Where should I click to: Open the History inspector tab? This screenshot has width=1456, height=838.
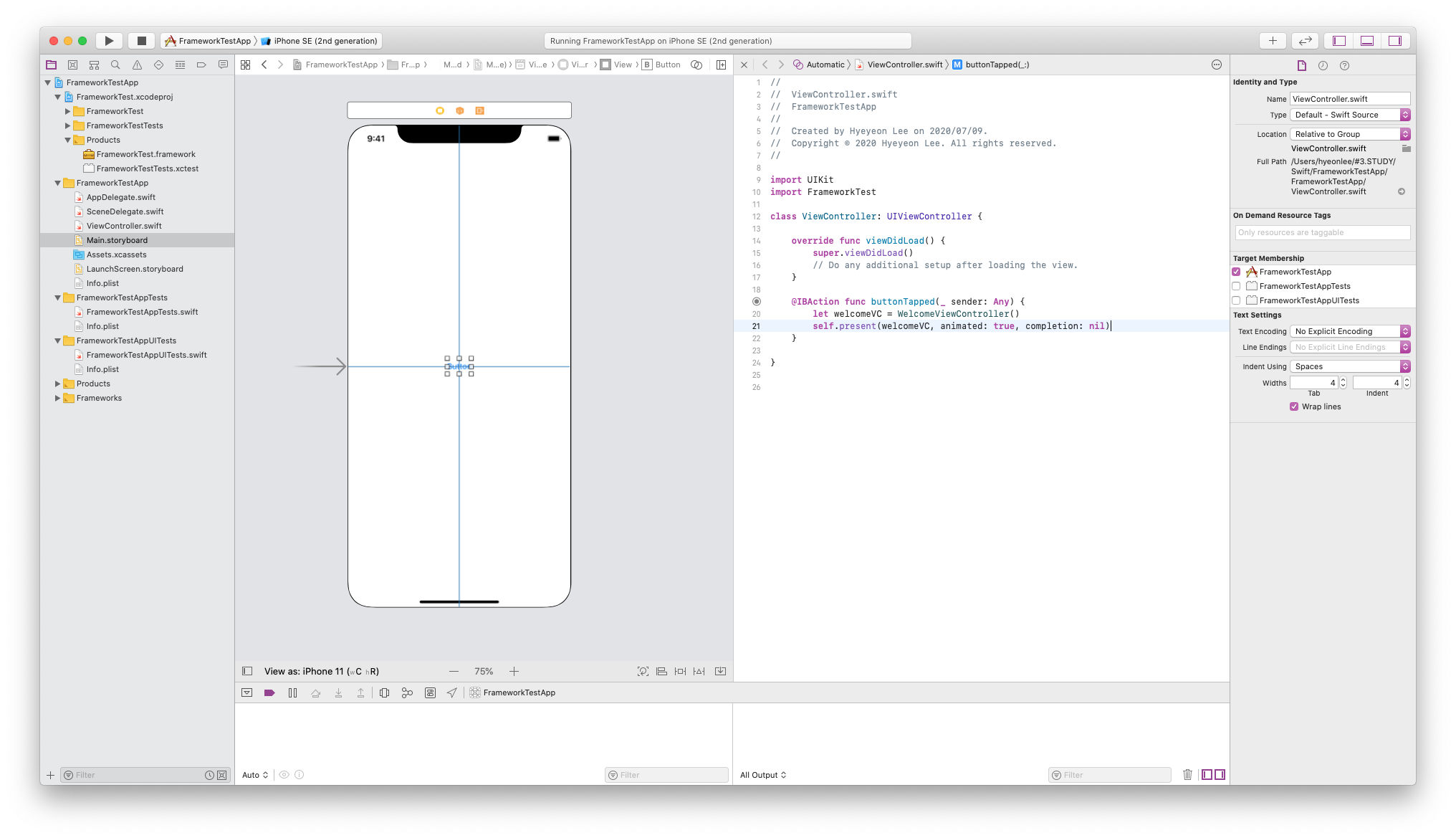coord(1323,65)
